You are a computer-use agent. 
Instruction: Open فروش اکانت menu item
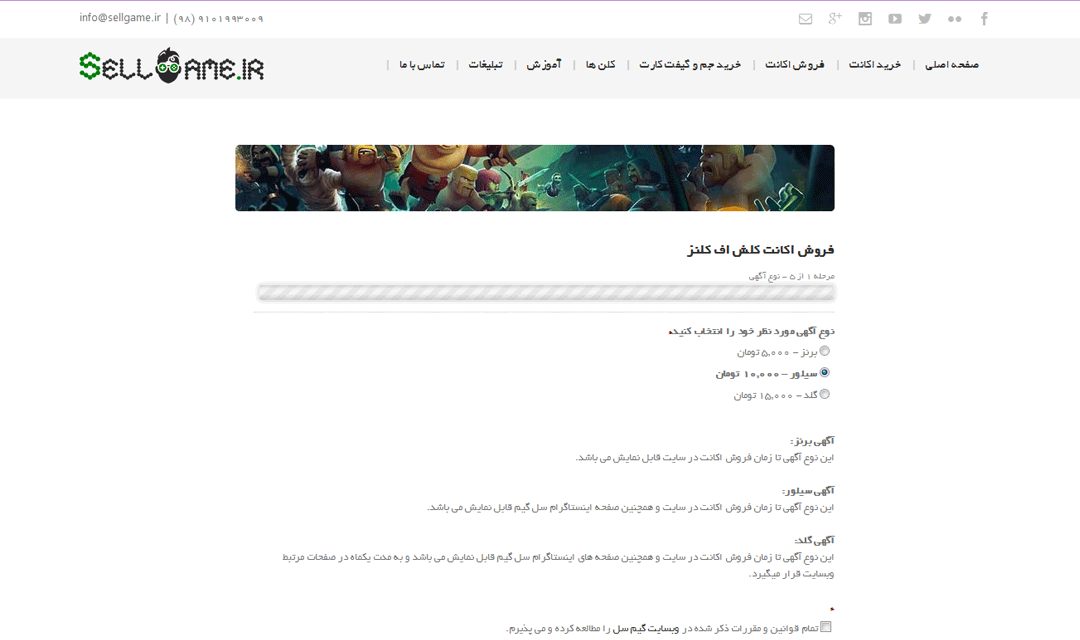795,65
